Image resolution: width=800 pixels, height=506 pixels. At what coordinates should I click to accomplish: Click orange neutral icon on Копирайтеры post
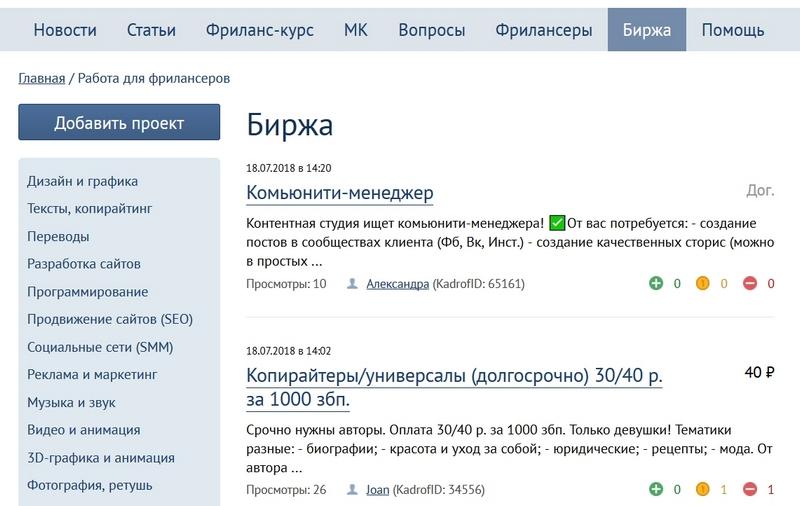703,490
